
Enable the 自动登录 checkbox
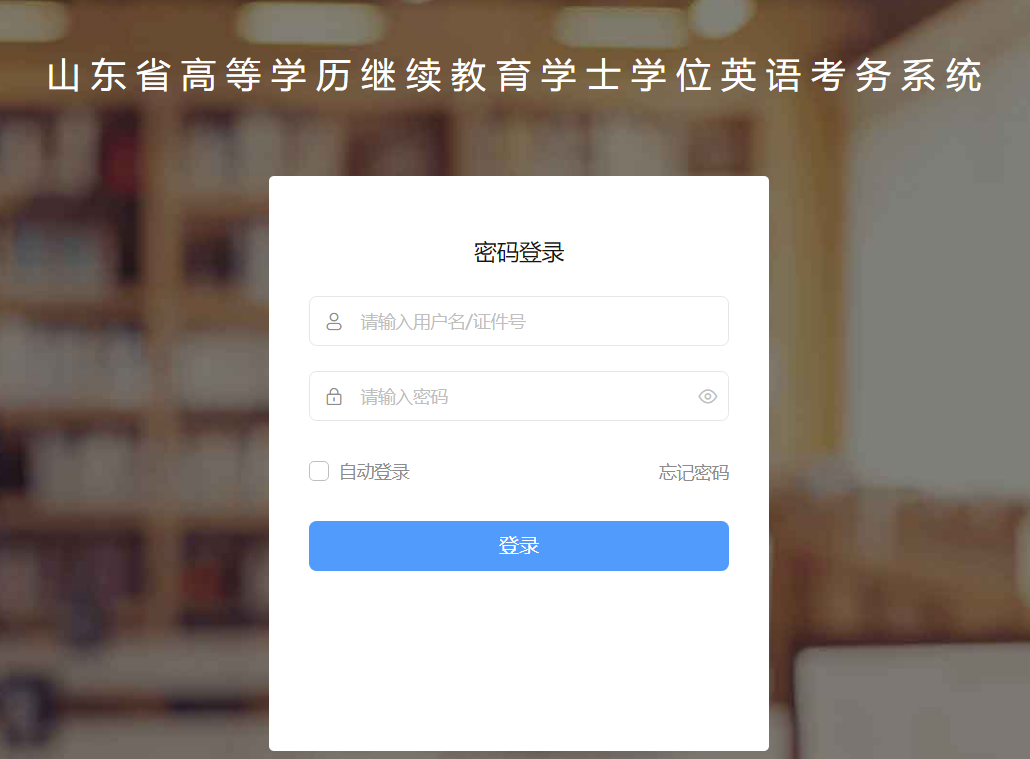(319, 471)
